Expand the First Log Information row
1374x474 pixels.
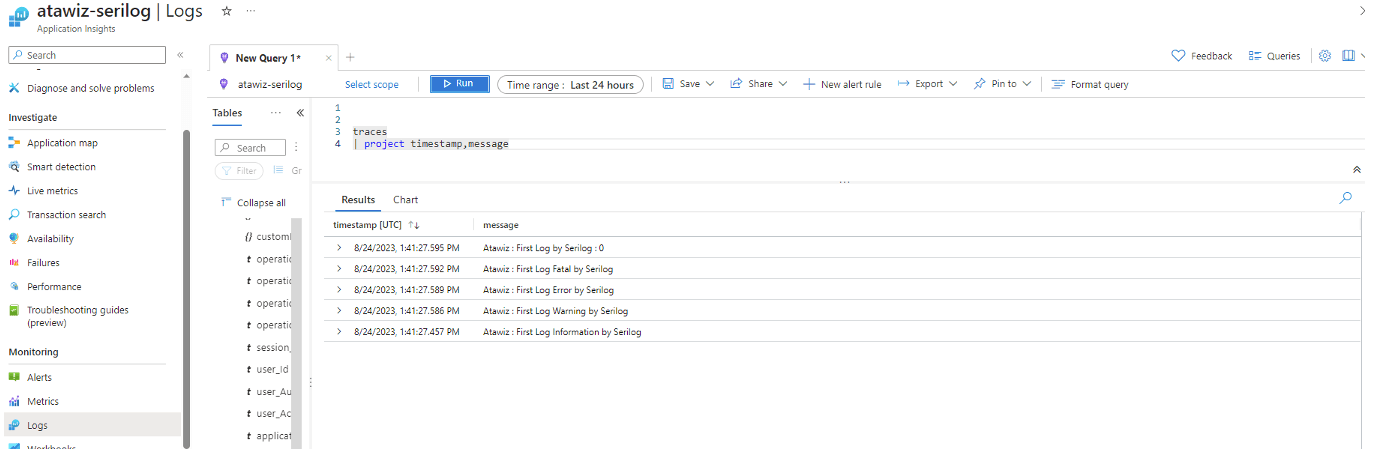(339, 332)
